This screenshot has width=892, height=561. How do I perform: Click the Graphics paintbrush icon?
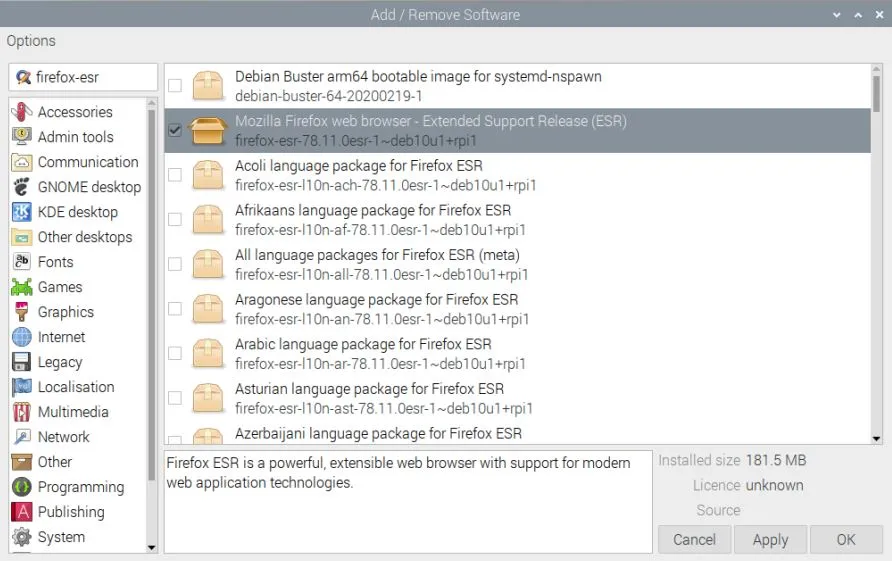point(22,312)
